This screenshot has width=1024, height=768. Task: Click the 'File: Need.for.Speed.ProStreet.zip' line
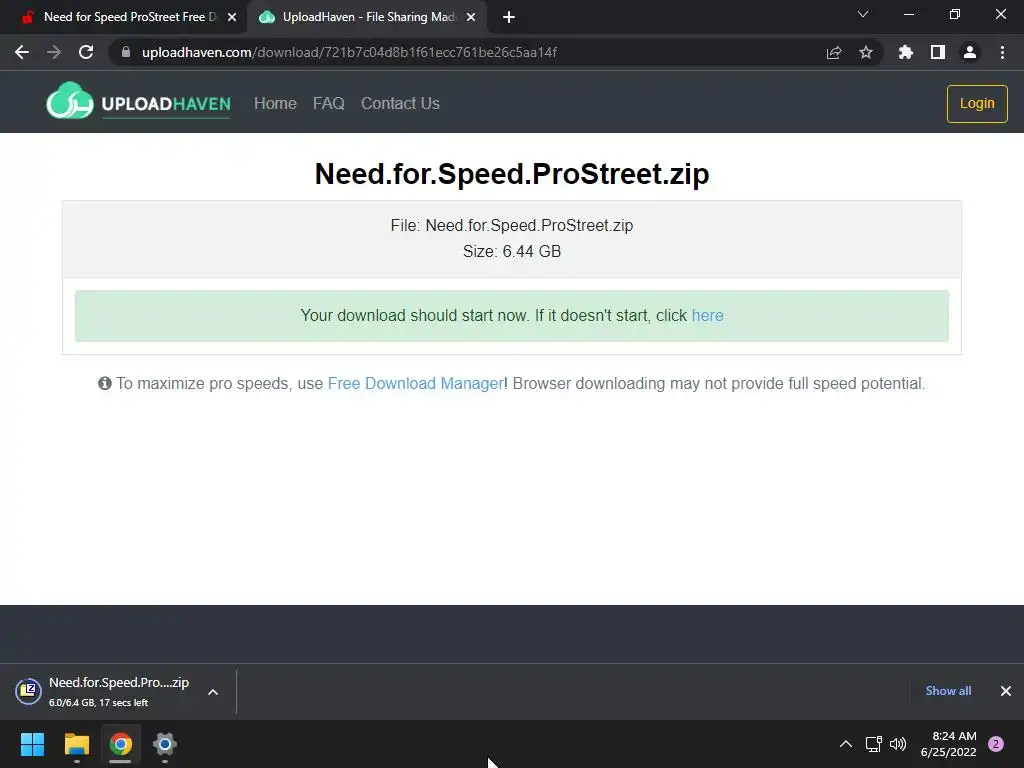512,225
